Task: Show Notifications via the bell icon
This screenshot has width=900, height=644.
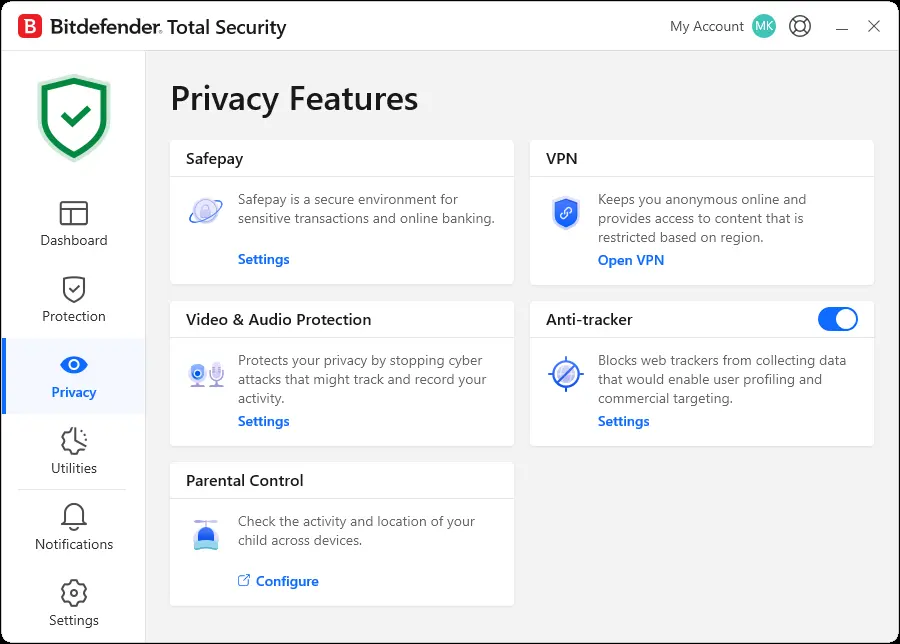Action: 73,517
